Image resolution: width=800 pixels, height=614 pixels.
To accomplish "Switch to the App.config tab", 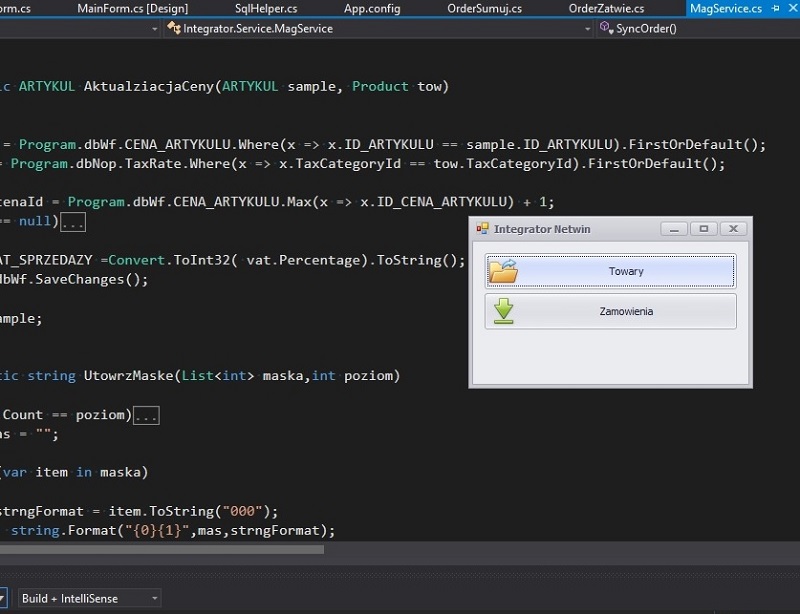I will (372, 9).
